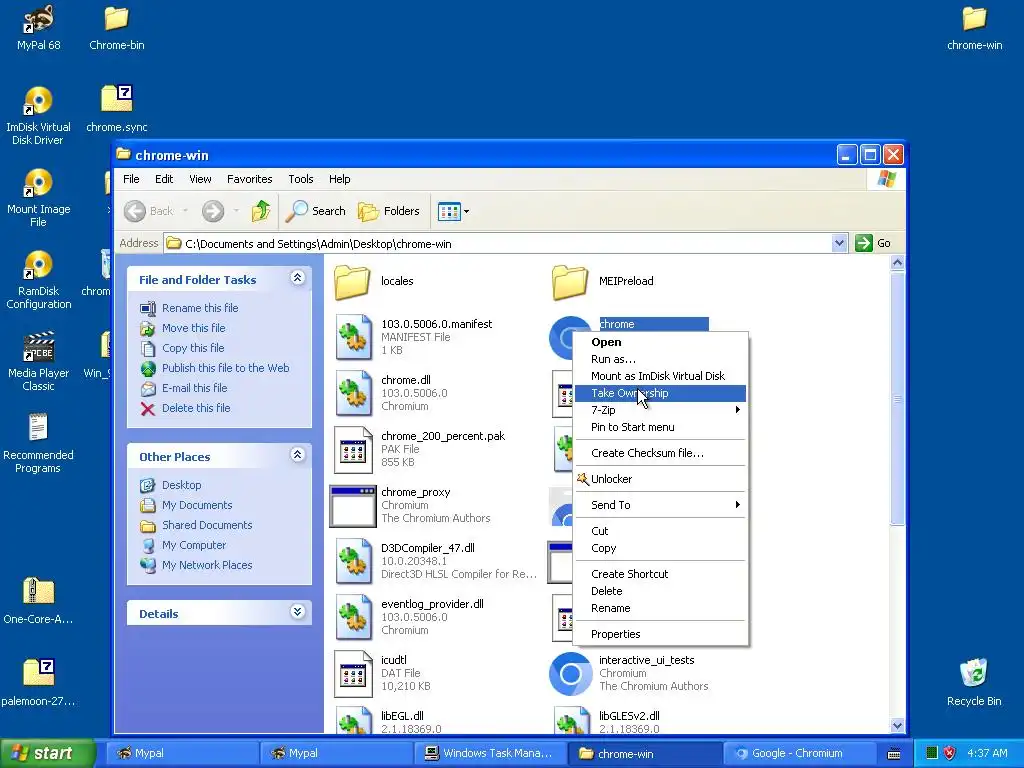Click the file list scroll down arrow
This screenshot has width=1024, height=768.
[x=897, y=725]
